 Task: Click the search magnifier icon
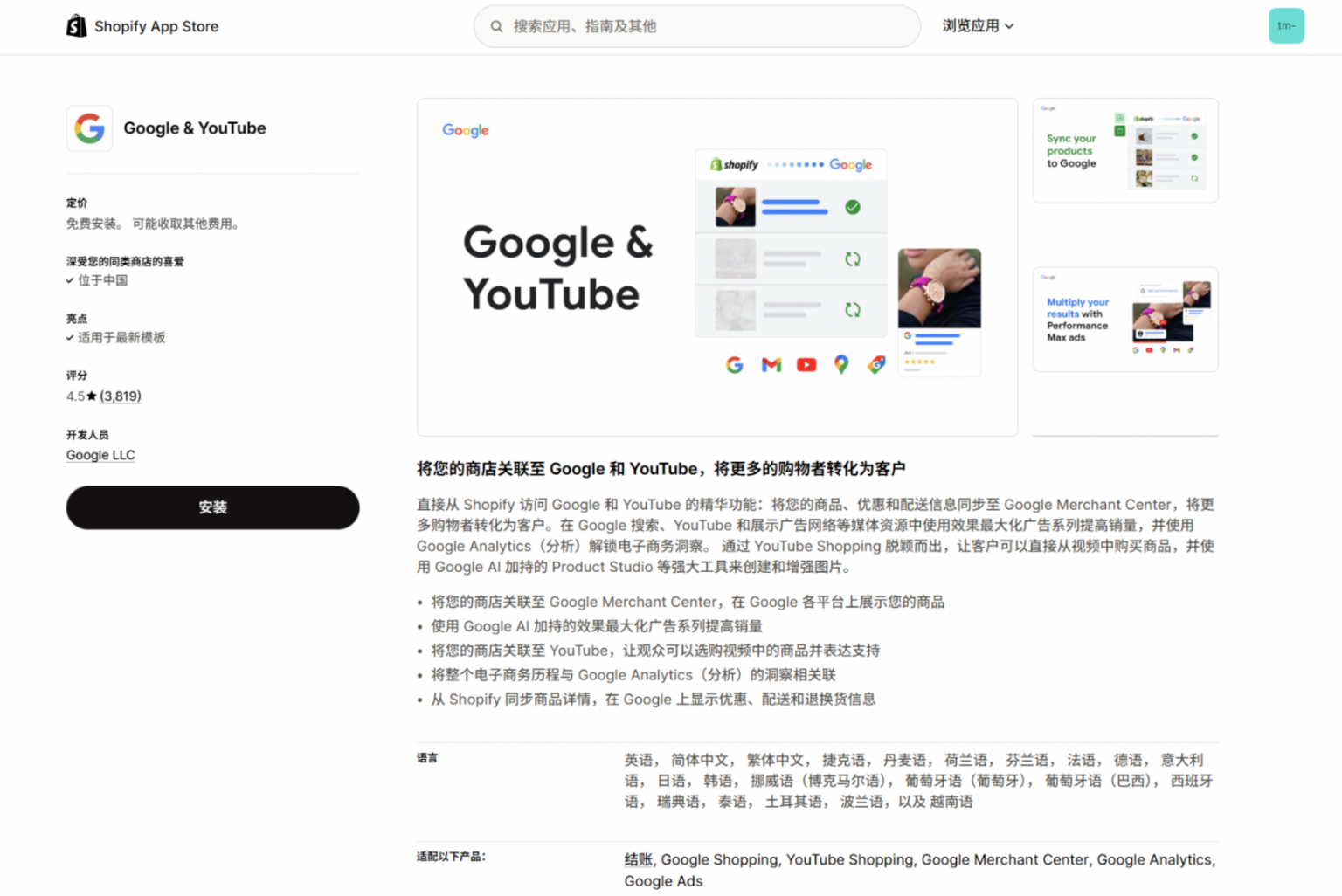pyautogui.click(x=496, y=26)
